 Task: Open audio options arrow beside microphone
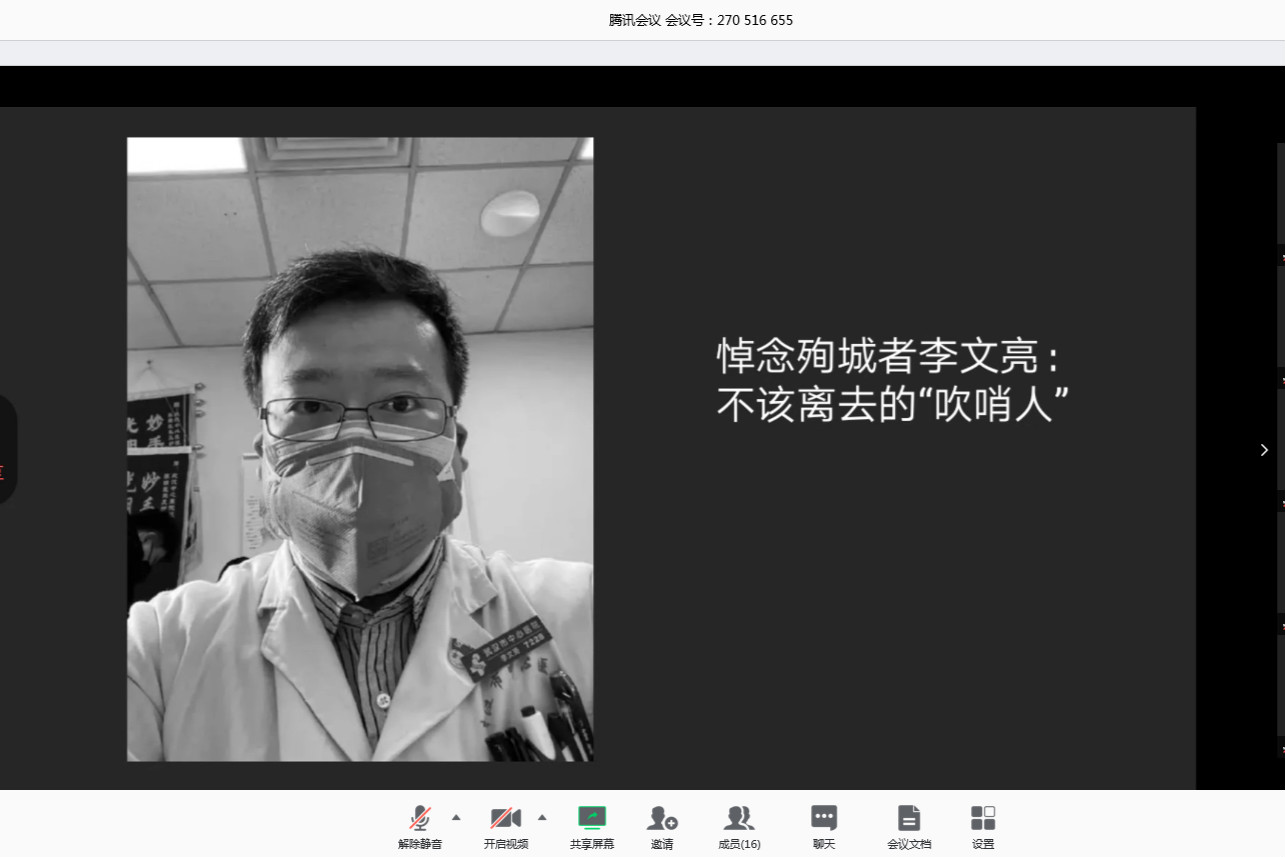(457, 817)
